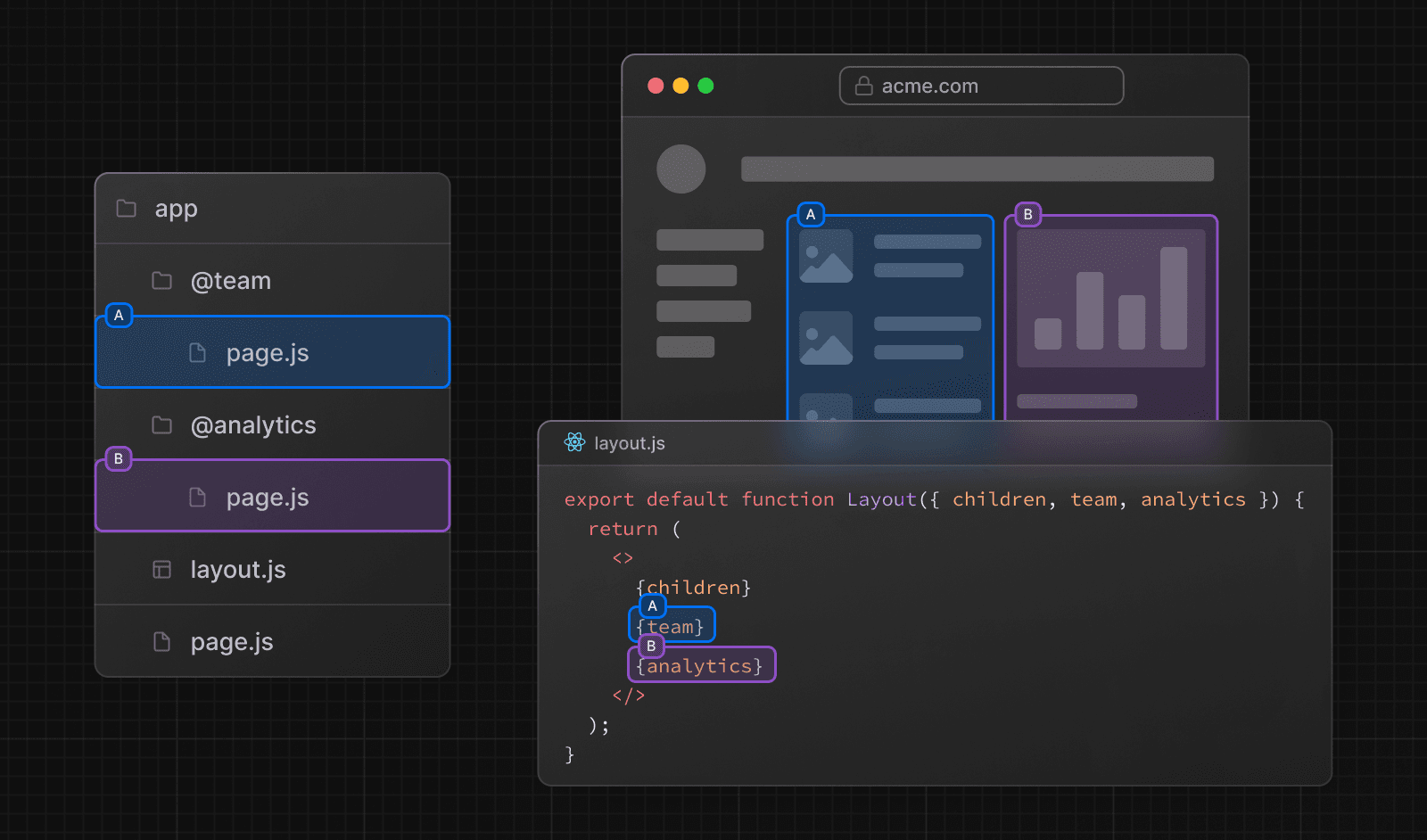The image size is (1427, 840).
Task: Click the padlock icon in address bar
Action: pos(863,86)
